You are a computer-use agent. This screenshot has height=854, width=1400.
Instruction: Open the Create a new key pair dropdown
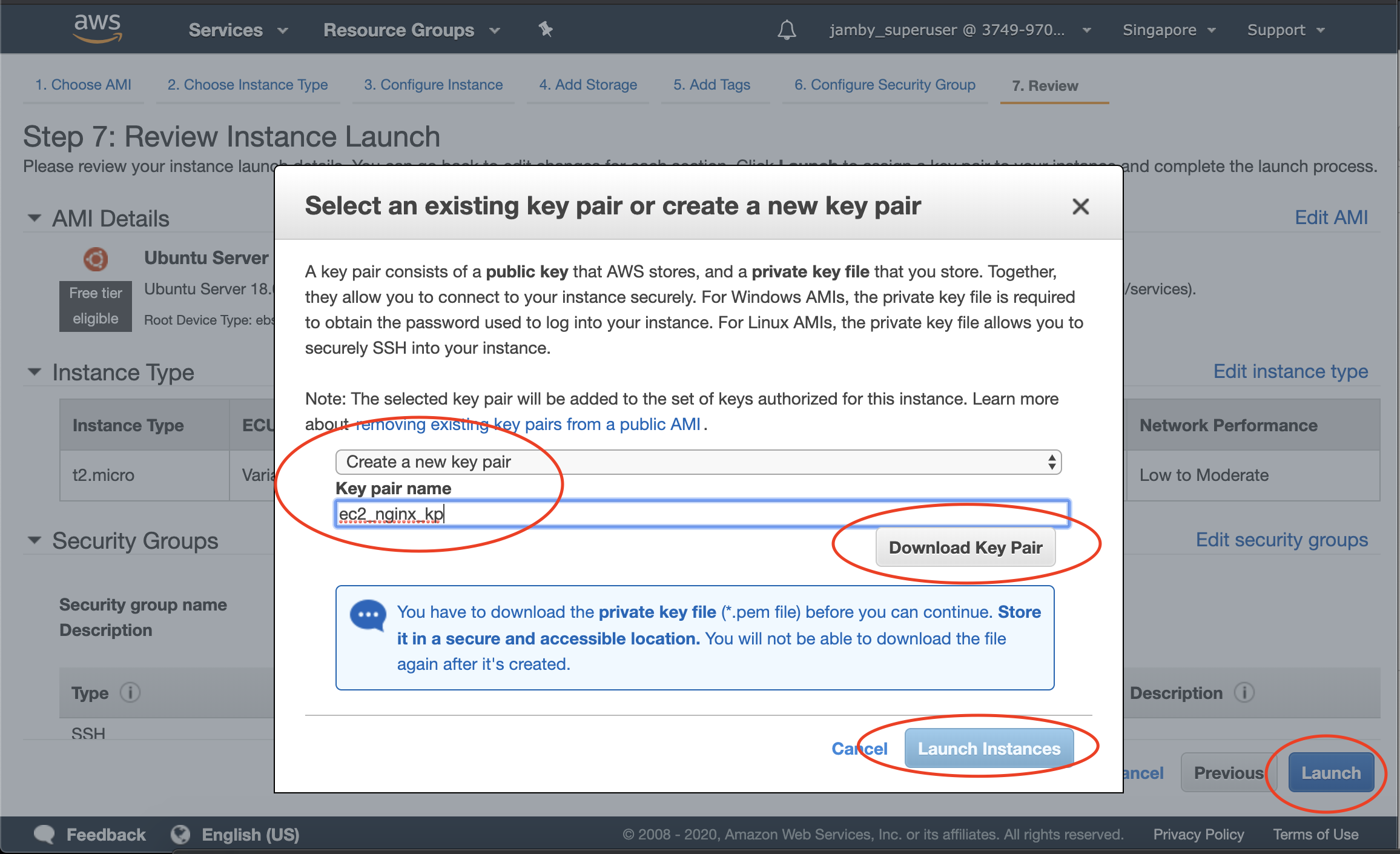coord(698,462)
